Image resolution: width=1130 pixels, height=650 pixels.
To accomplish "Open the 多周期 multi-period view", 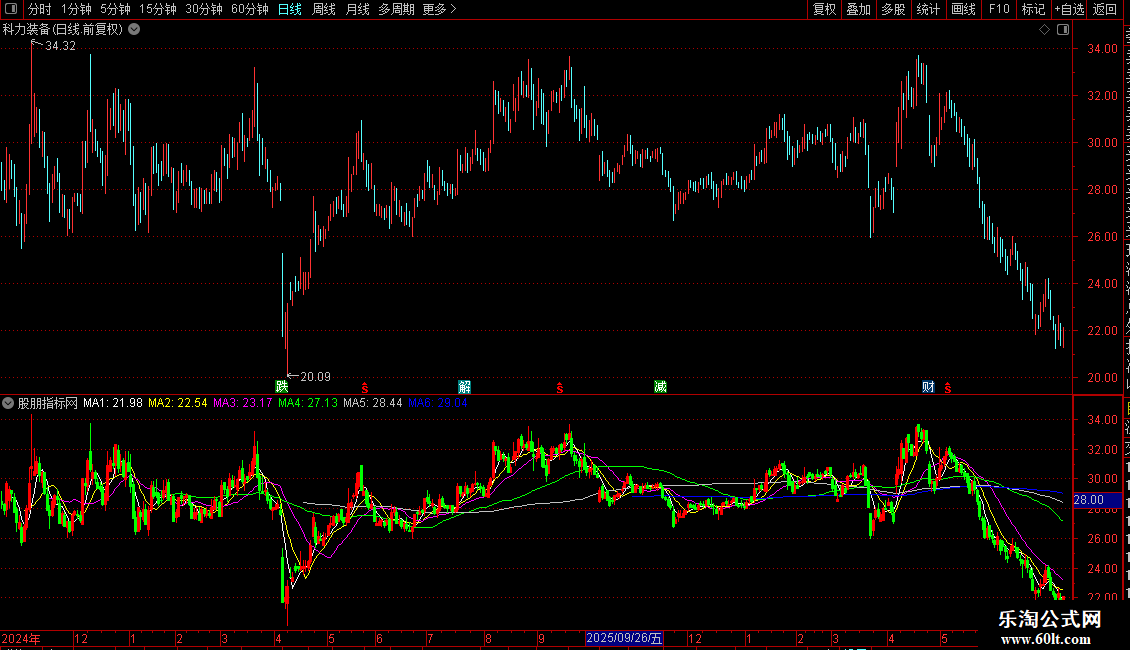I will 396,9.
